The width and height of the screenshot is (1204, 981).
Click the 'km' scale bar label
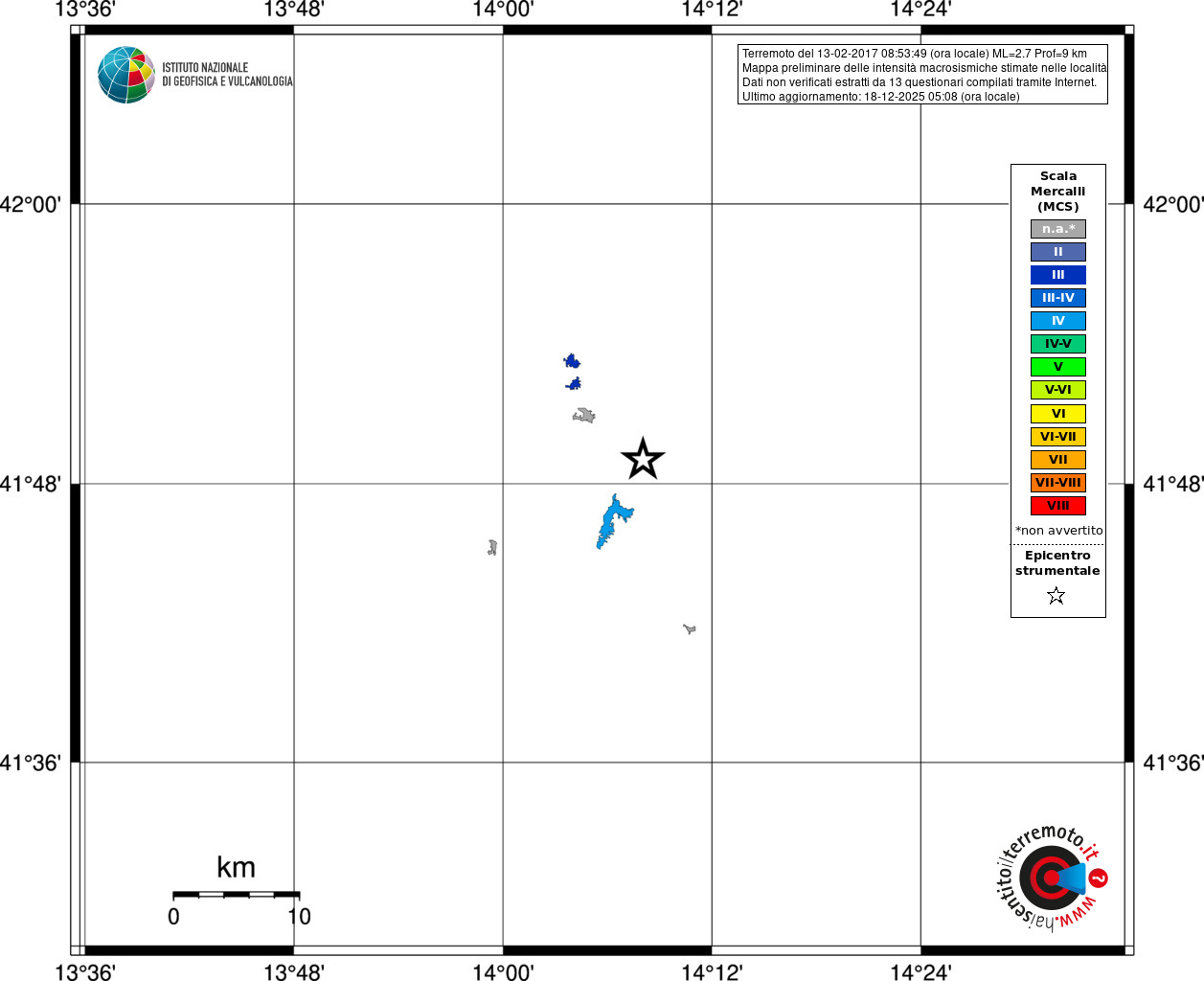point(236,868)
